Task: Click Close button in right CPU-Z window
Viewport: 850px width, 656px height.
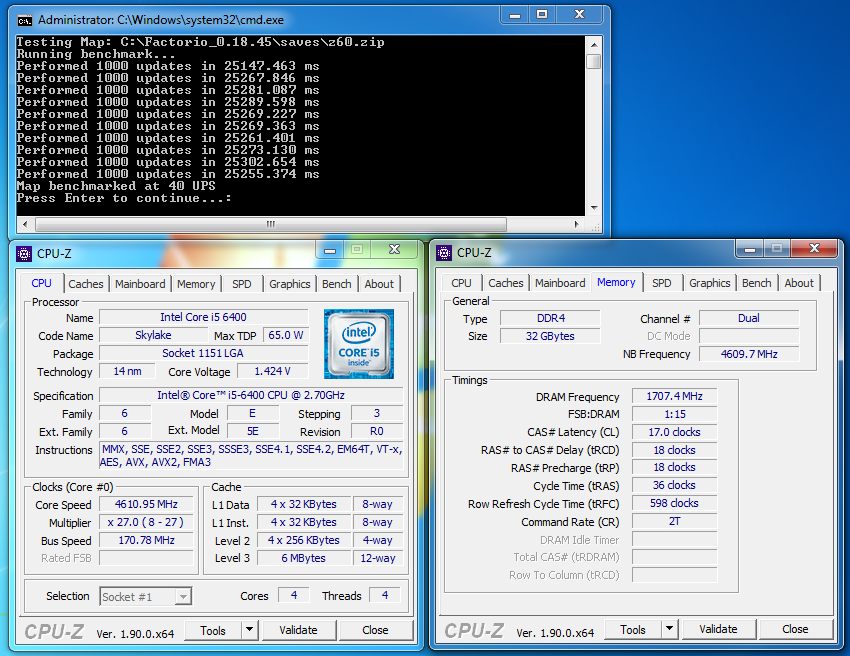Action: coord(795,629)
